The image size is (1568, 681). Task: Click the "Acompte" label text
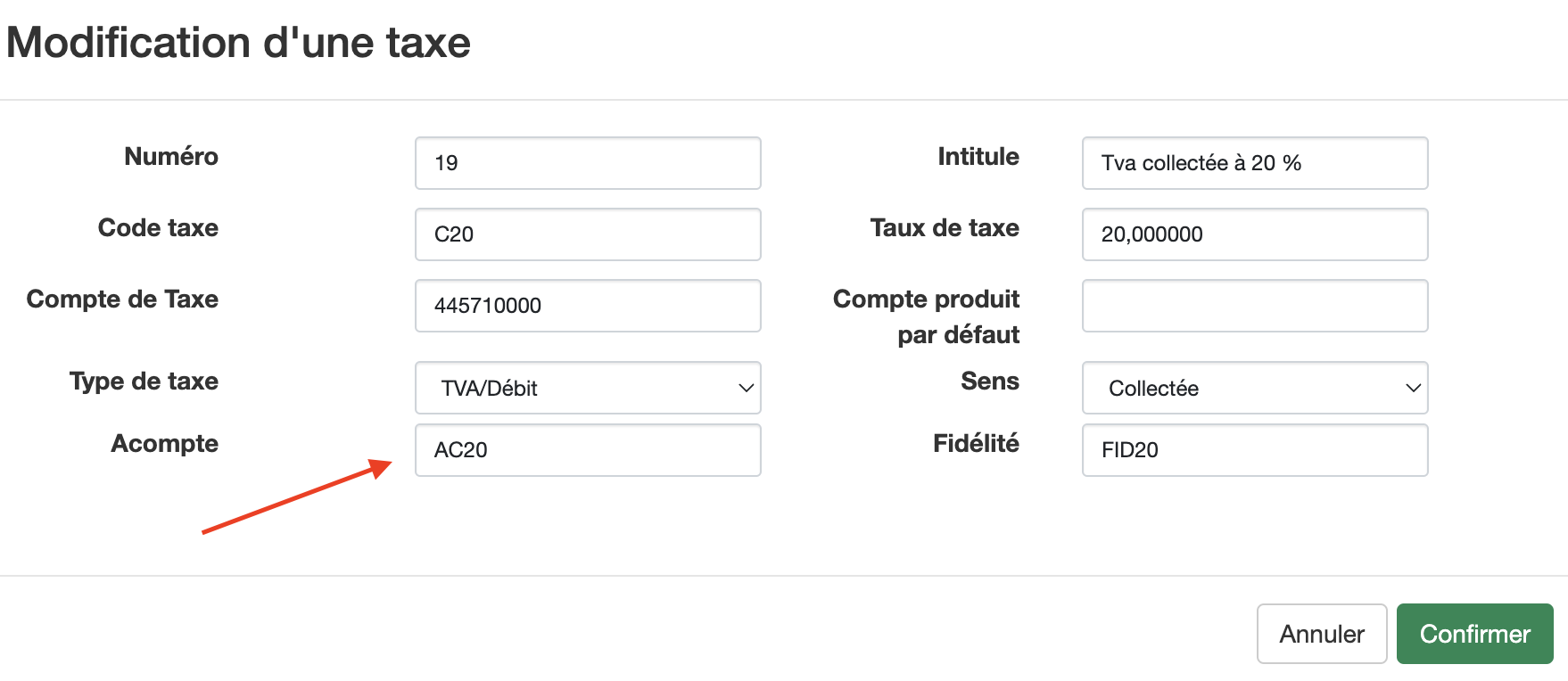(164, 444)
